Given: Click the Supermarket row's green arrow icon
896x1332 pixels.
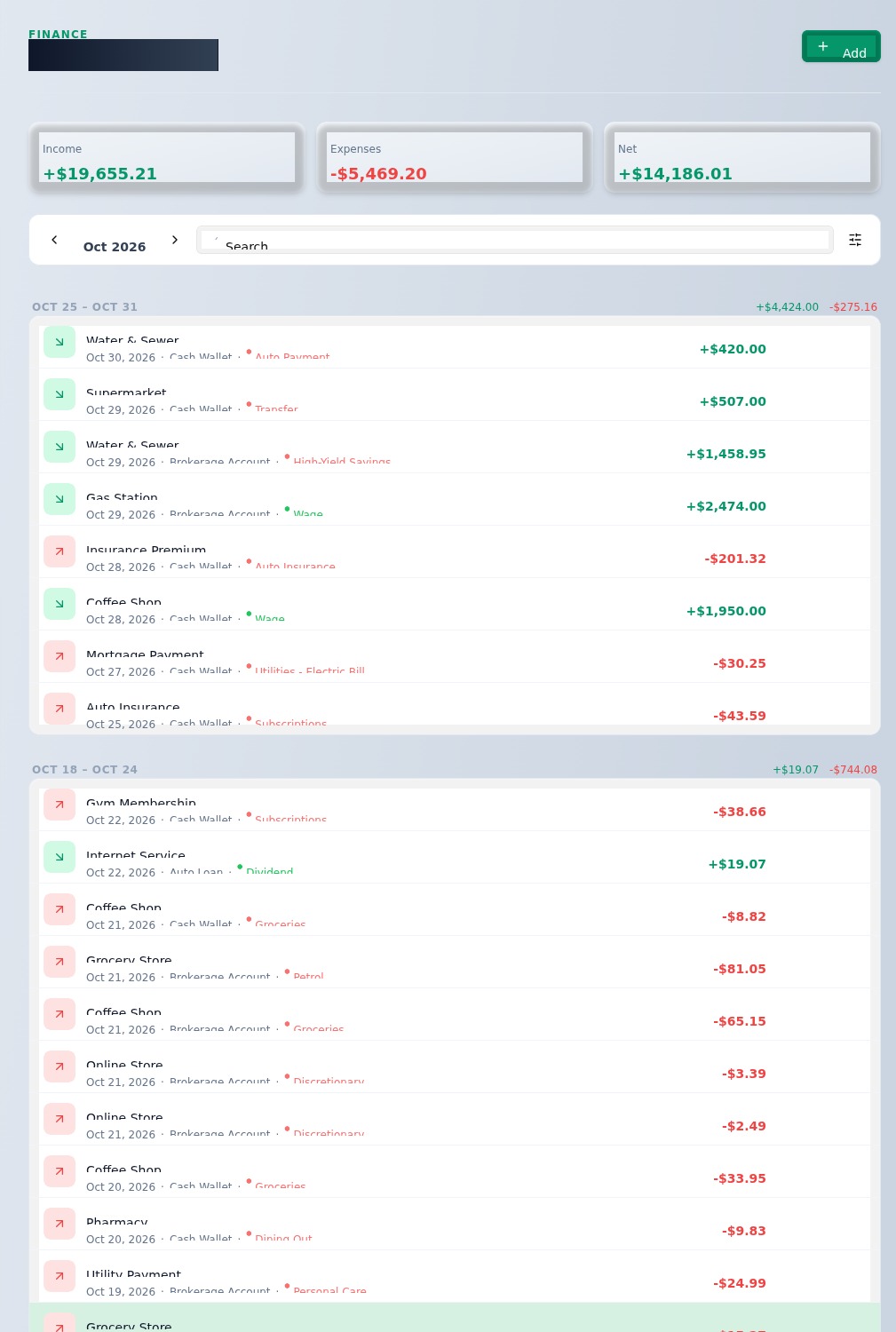Looking at the screenshot, I should pos(59,394).
